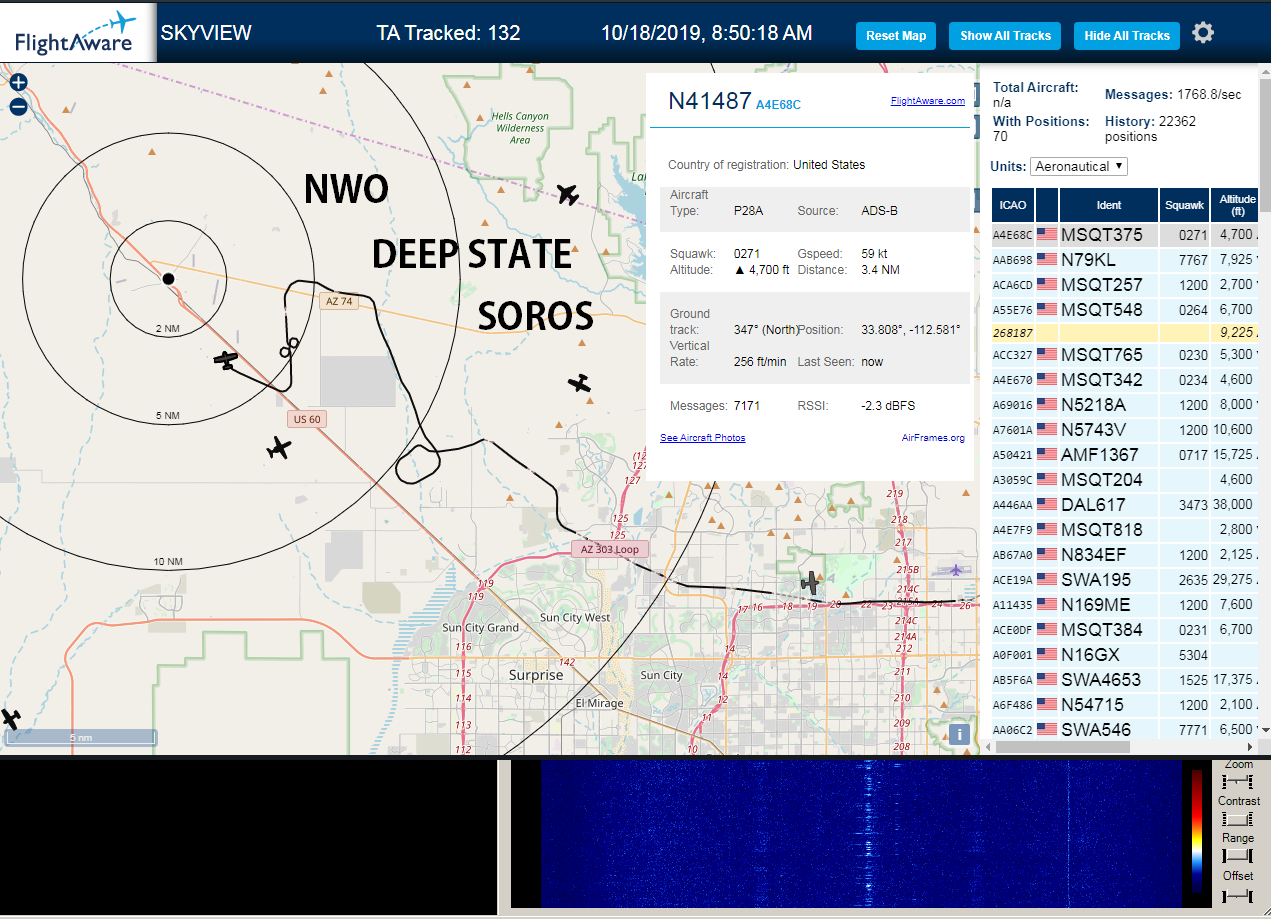Select the gray aircraft icon near exit 19
This screenshot has height=919, width=1271.
coord(810,582)
